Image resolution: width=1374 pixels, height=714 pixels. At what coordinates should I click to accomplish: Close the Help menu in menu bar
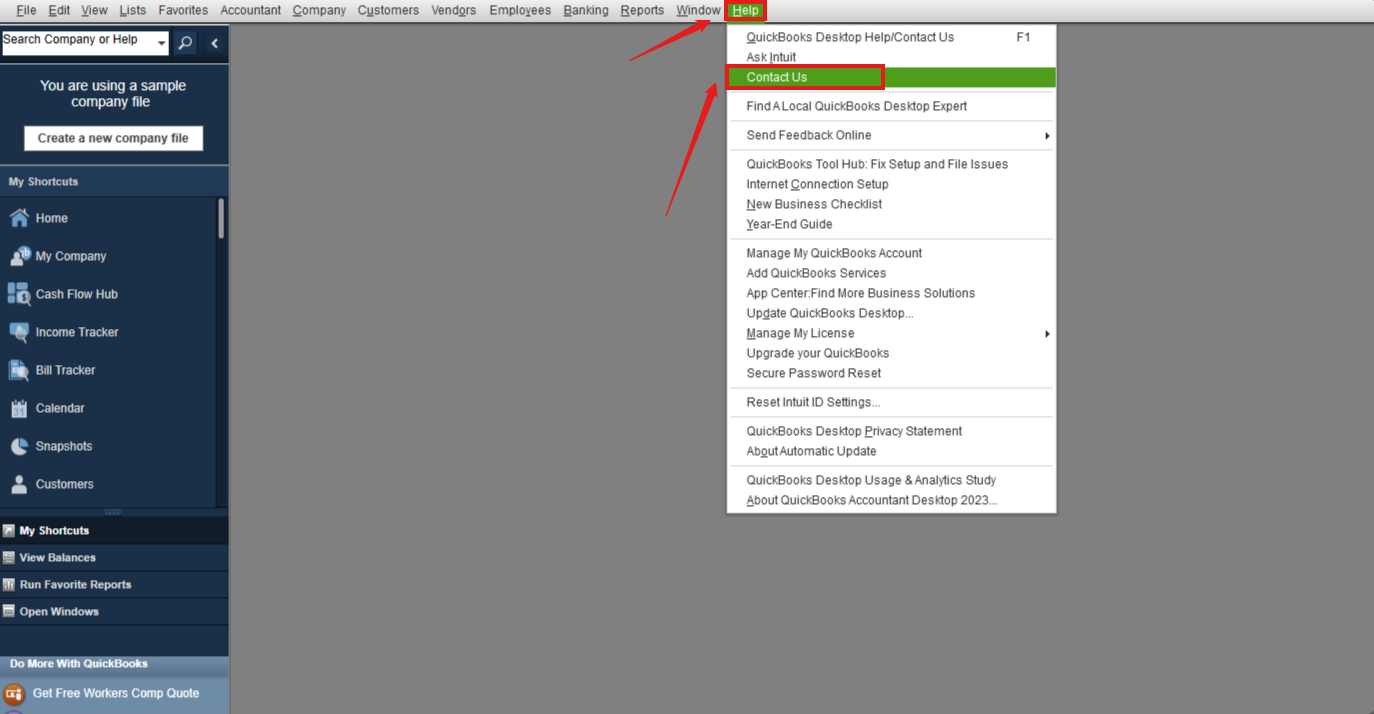coord(745,11)
